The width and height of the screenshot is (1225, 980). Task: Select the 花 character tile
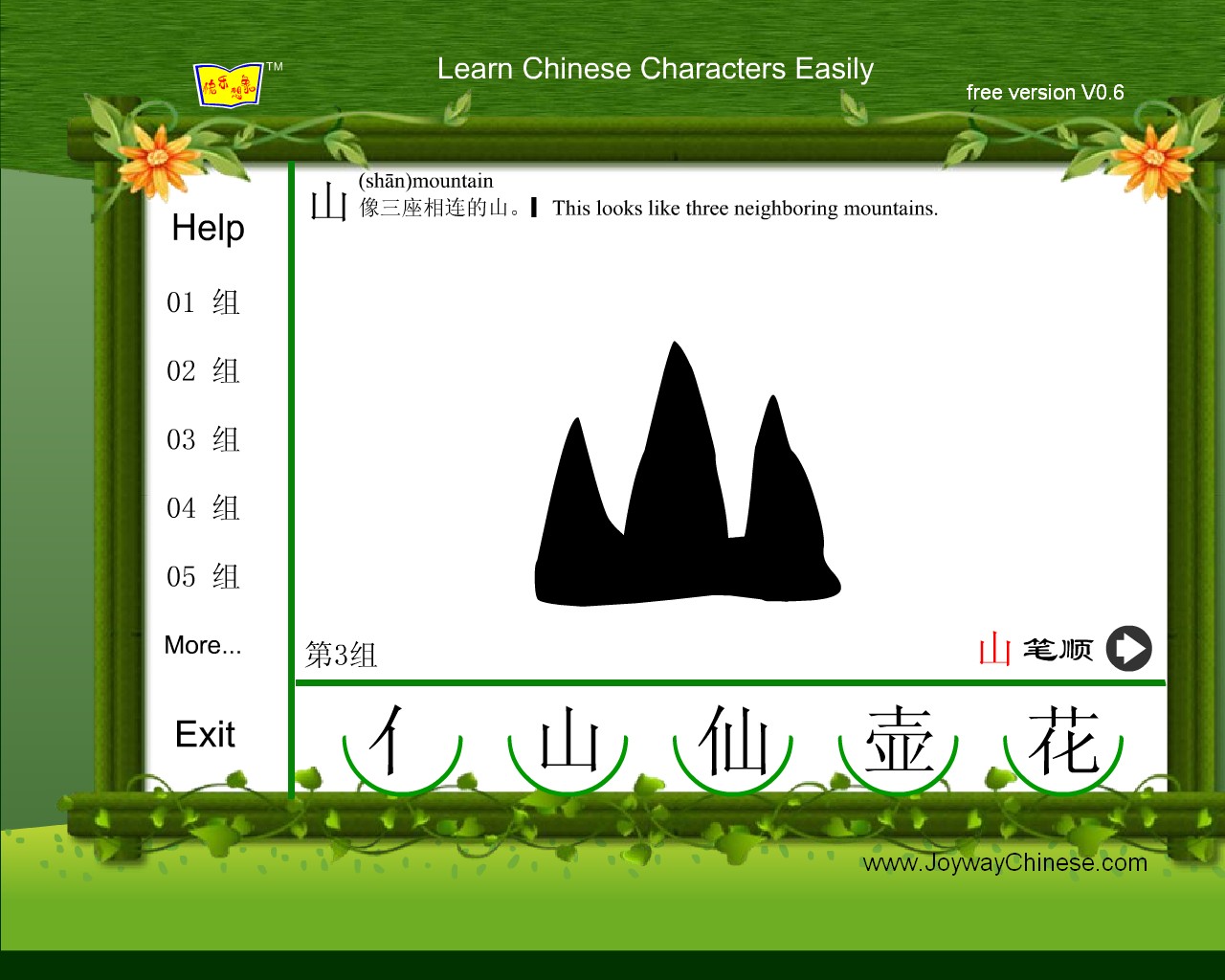[x=1063, y=744]
